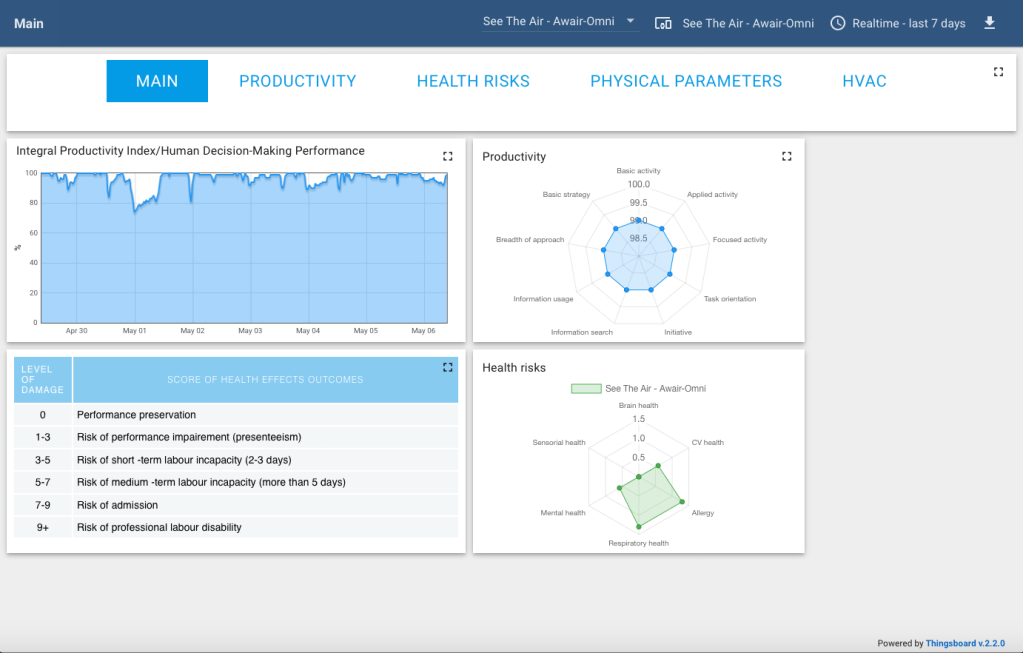The image size is (1023, 653).
Task: Maximize the Productivity radar widget
Action: pyautogui.click(x=786, y=156)
